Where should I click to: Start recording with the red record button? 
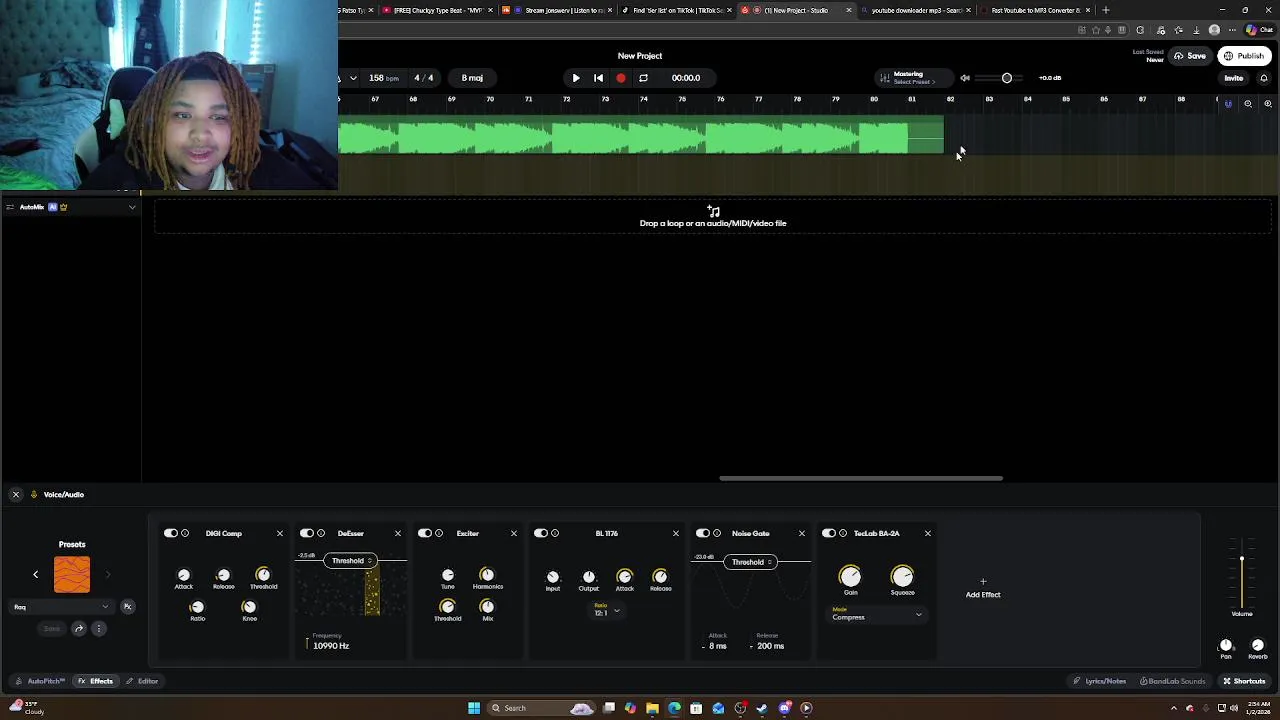[x=621, y=78]
